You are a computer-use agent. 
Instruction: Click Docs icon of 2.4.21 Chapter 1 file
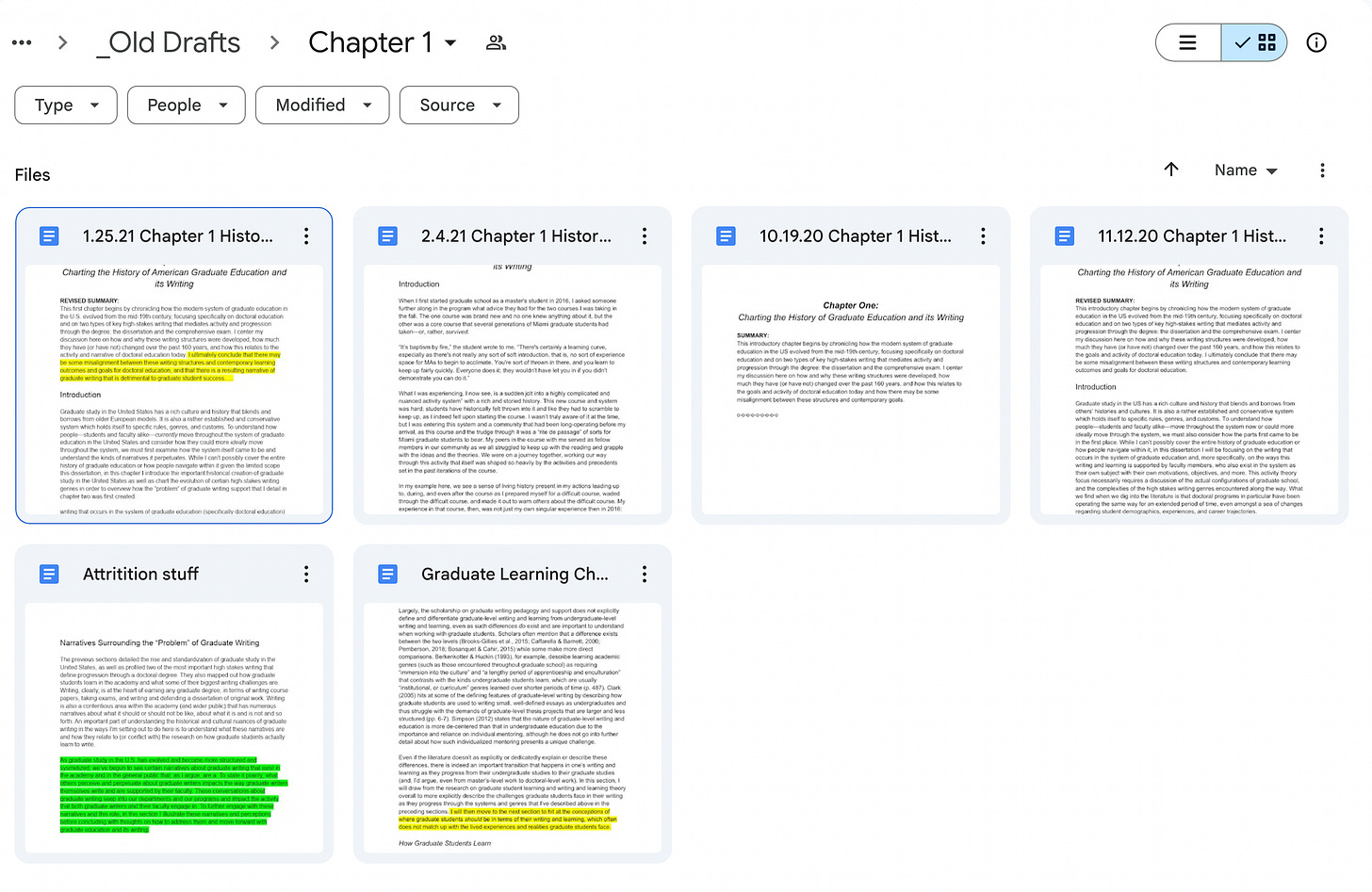387,236
